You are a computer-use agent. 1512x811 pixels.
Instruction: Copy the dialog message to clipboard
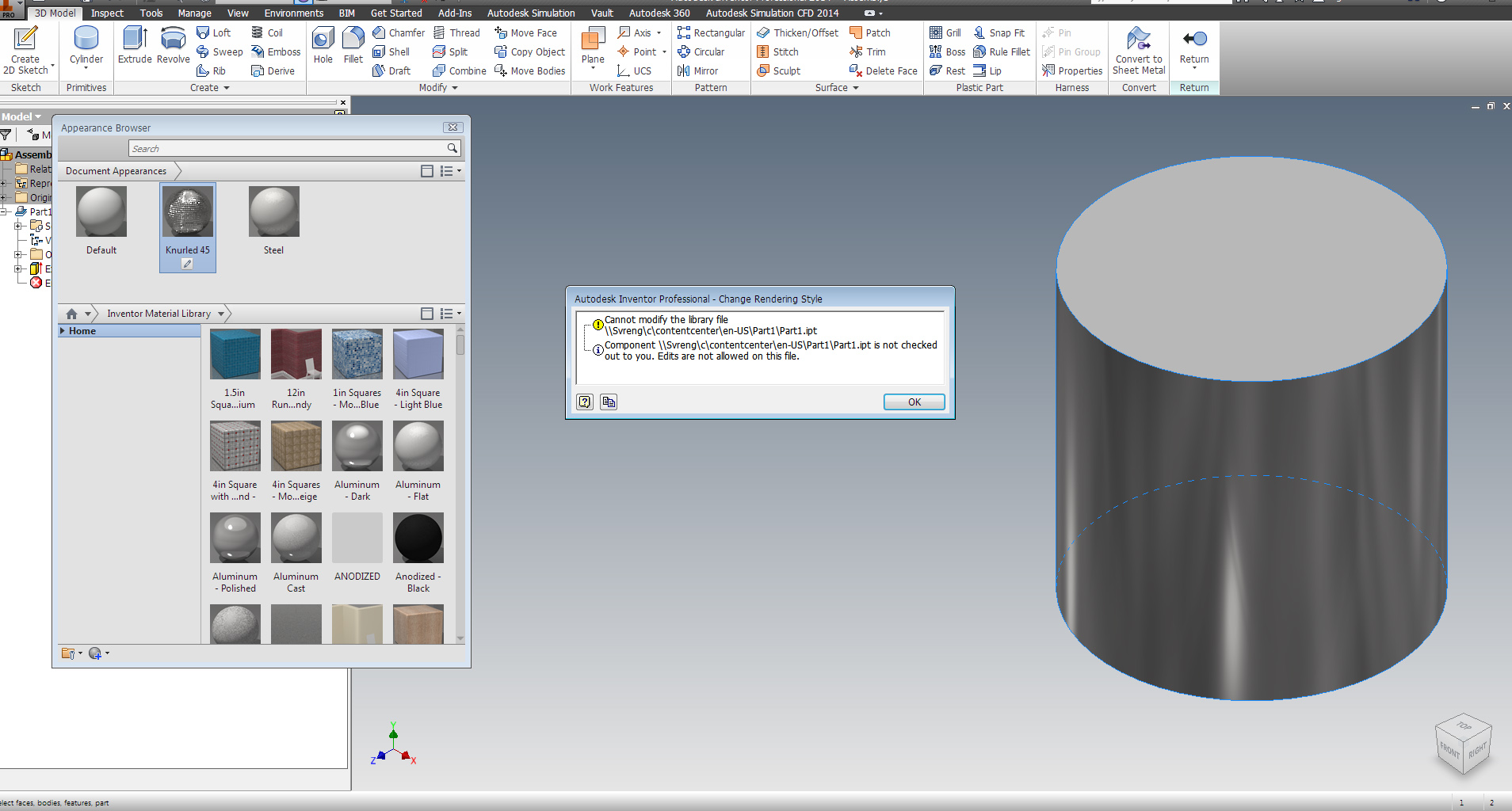609,402
